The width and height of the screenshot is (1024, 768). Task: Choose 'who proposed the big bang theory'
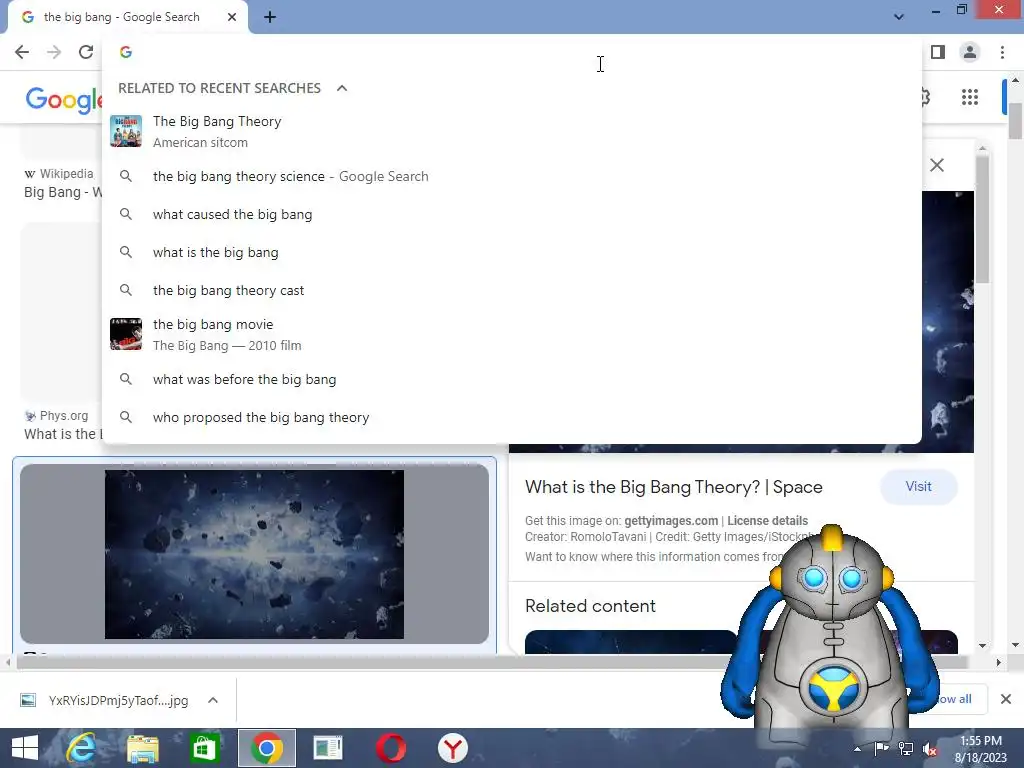[x=512, y=417]
